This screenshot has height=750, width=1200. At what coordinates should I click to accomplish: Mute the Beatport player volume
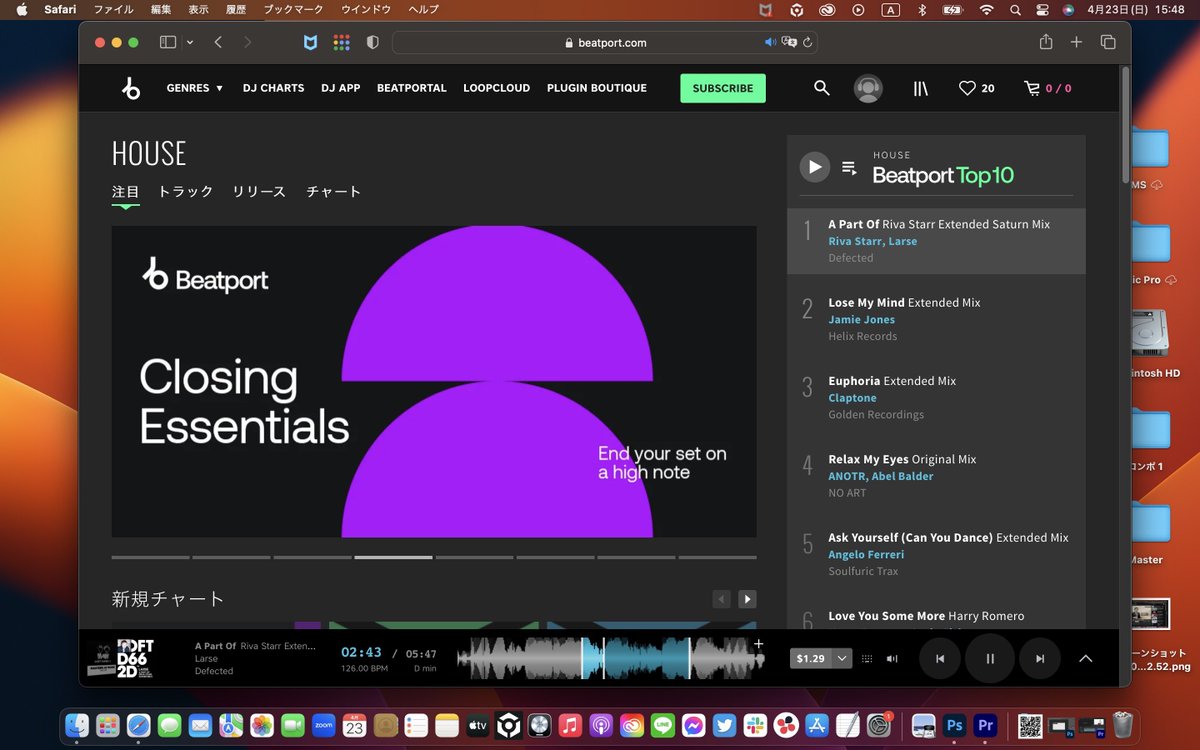(892, 659)
